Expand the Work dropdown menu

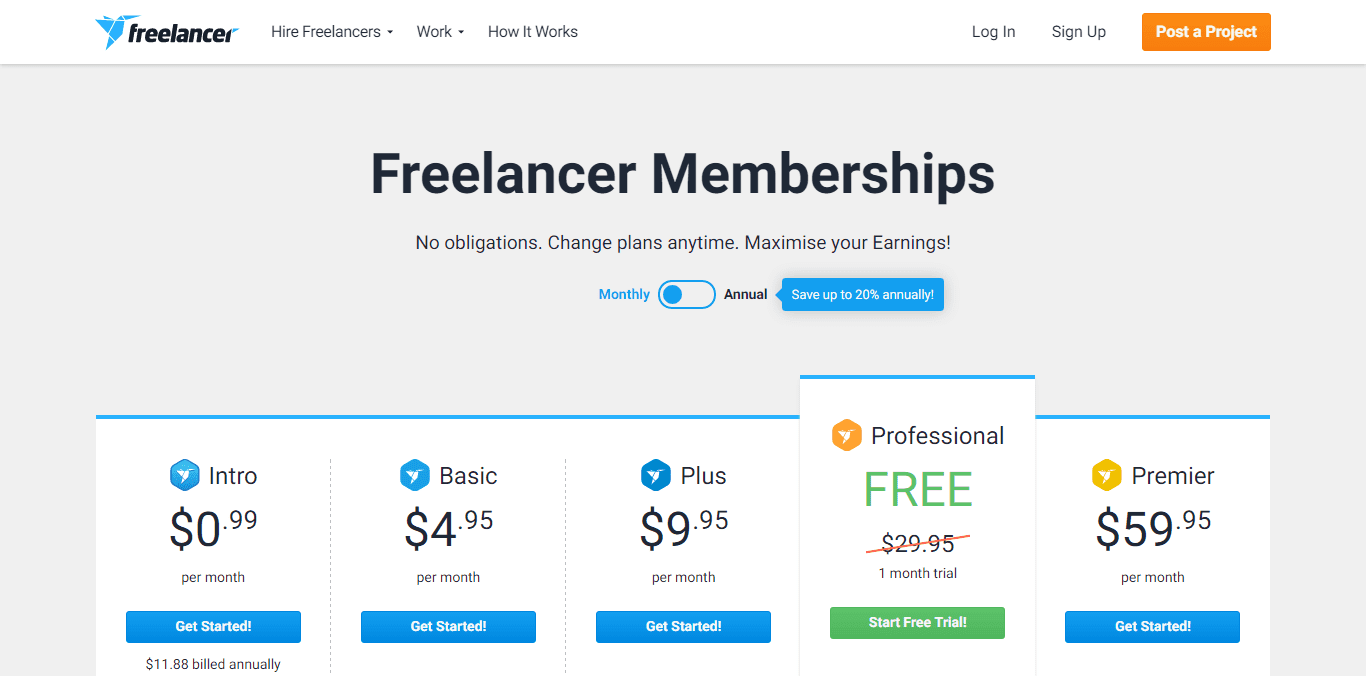pyautogui.click(x=439, y=31)
